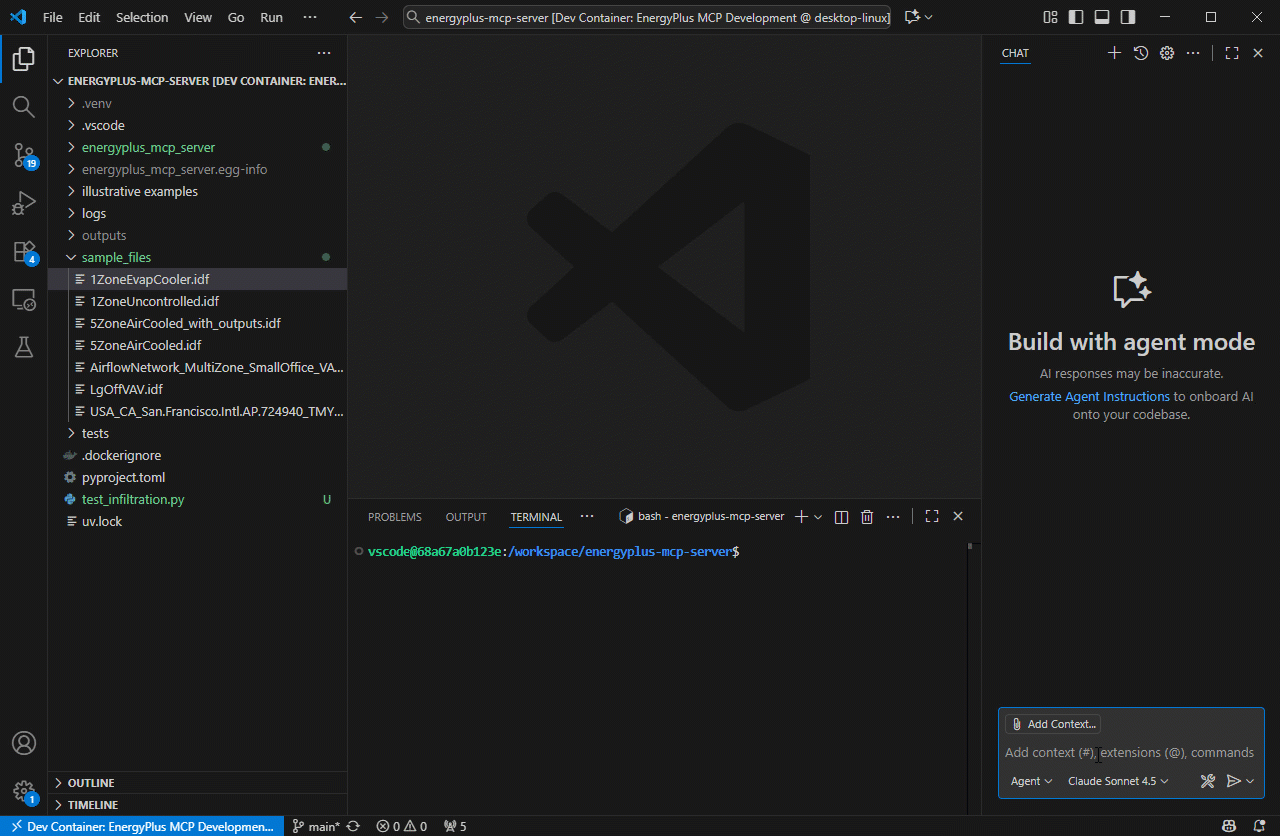1280x836 pixels.
Task: Open the Remote Explorer view
Action: tap(24, 299)
